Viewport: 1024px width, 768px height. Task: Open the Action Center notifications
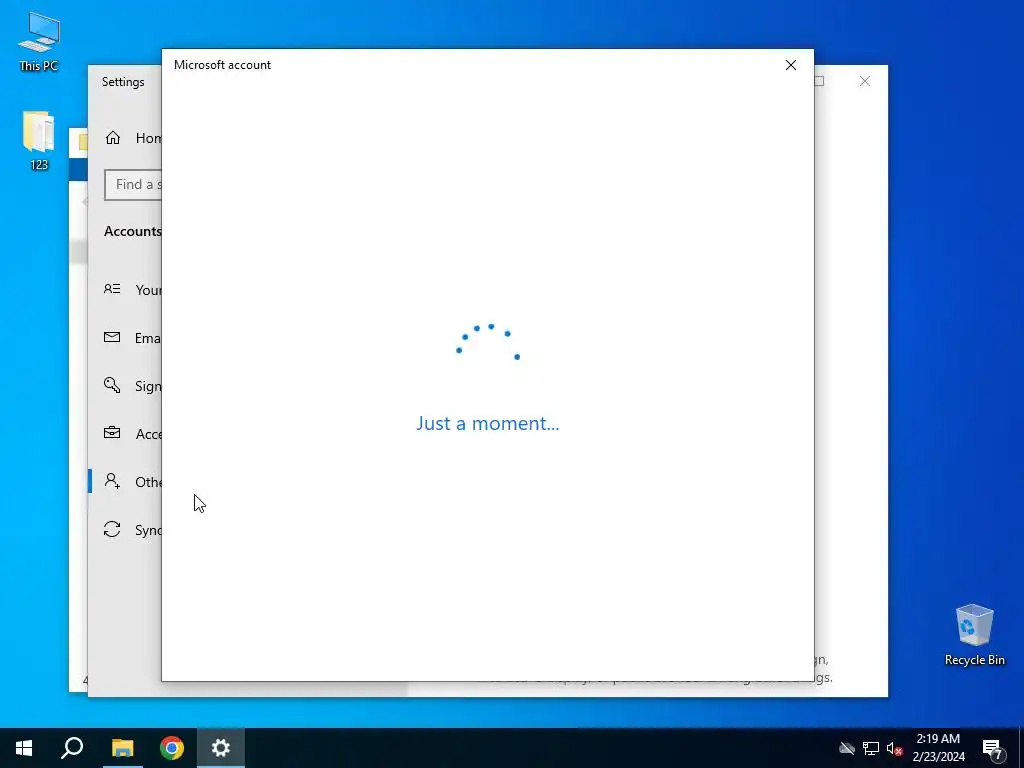(x=993, y=750)
